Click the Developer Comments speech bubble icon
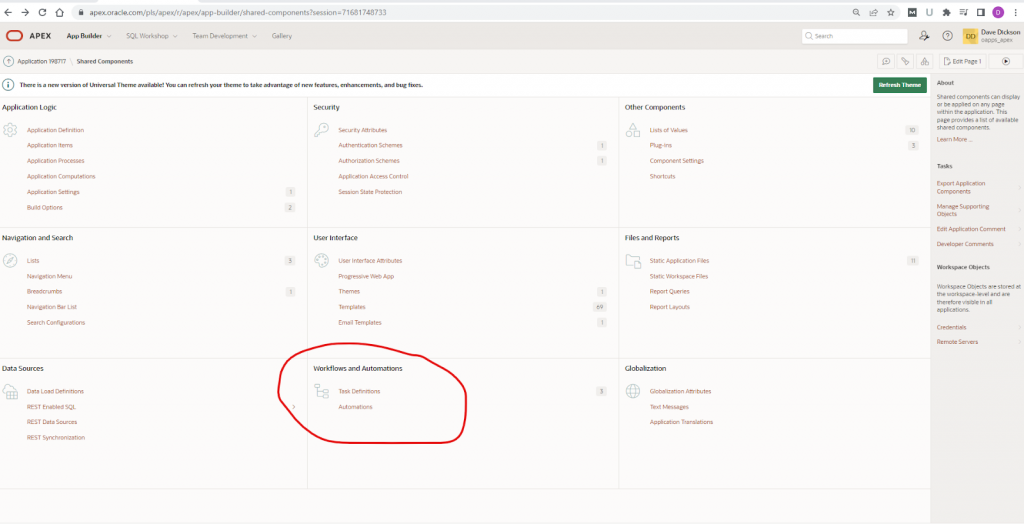The image size is (1024, 524). point(886,61)
